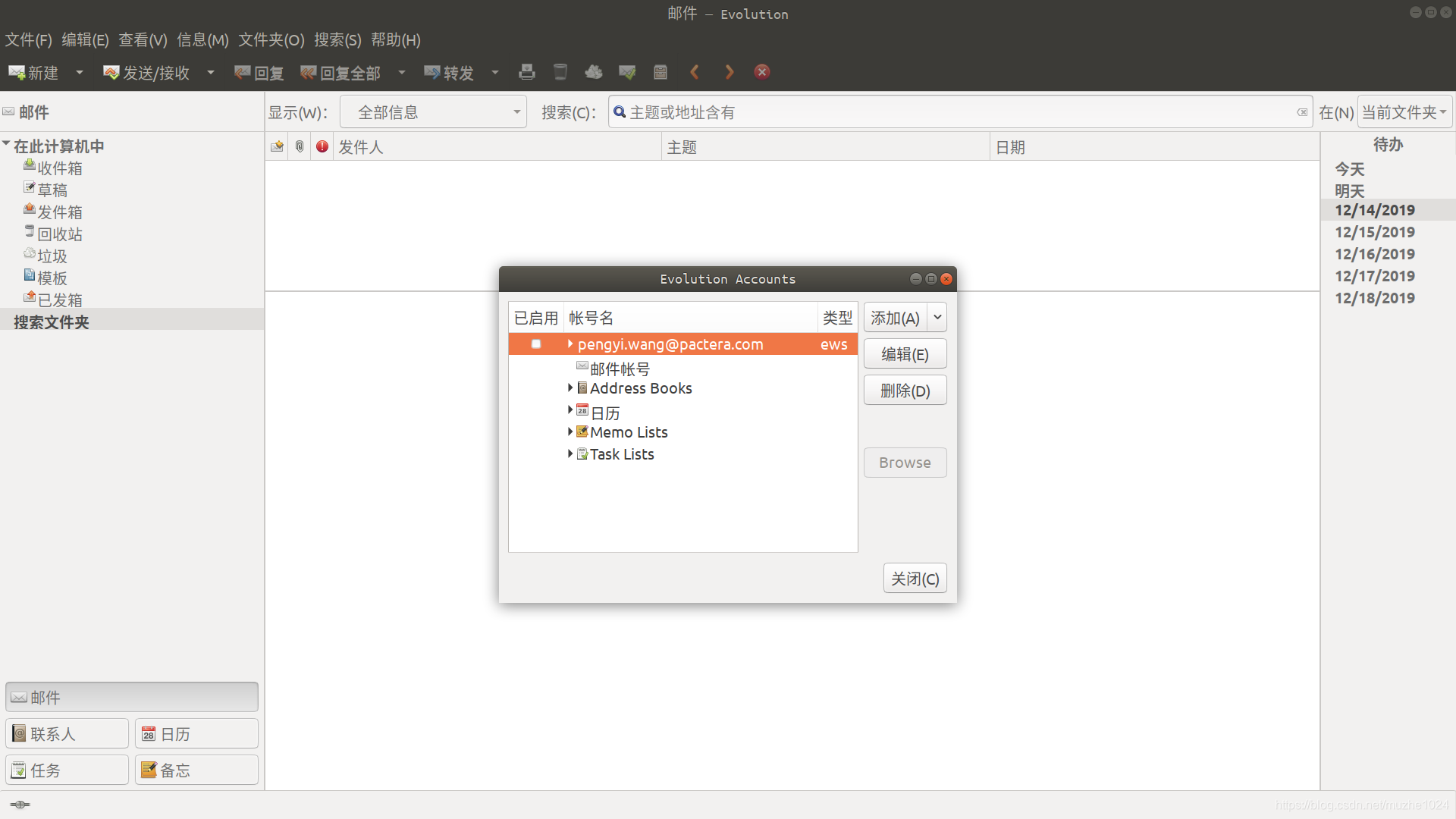Click the 编辑(E) button in Accounts dialog
This screenshot has height=819, width=1456.
[904, 354]
